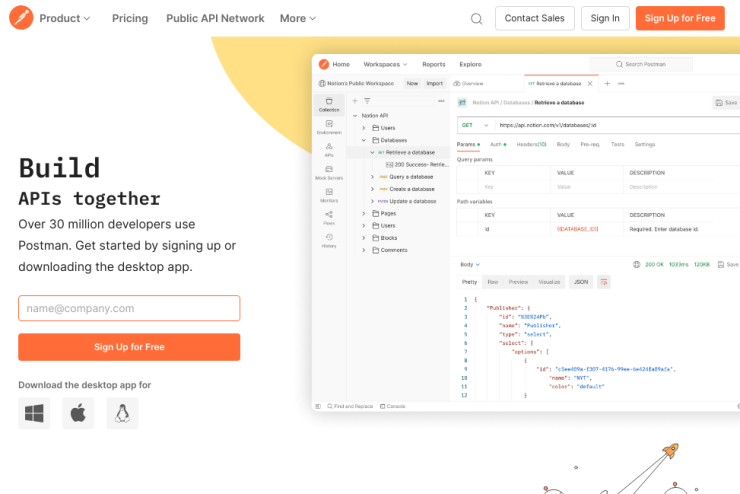Screen dimensions: 740x494
Task: Go to Public API Network
Action: pos(215,18)
